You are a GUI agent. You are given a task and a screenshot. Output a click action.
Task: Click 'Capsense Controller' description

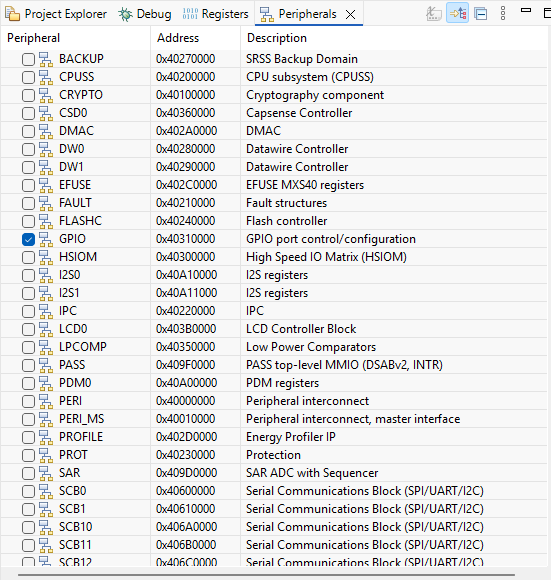pos(299,113)
